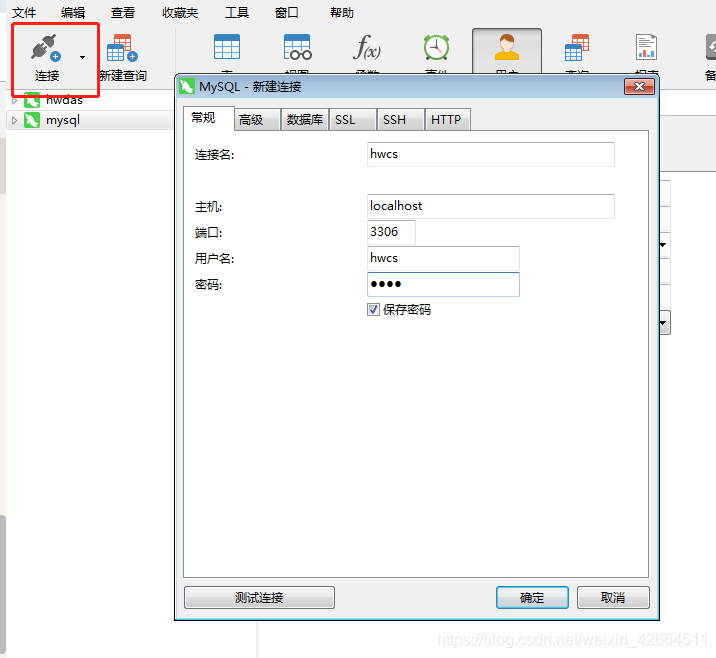The image size is (716, 658).
Task: Open the 帮助 menu
Action: (x=342, y=13)
